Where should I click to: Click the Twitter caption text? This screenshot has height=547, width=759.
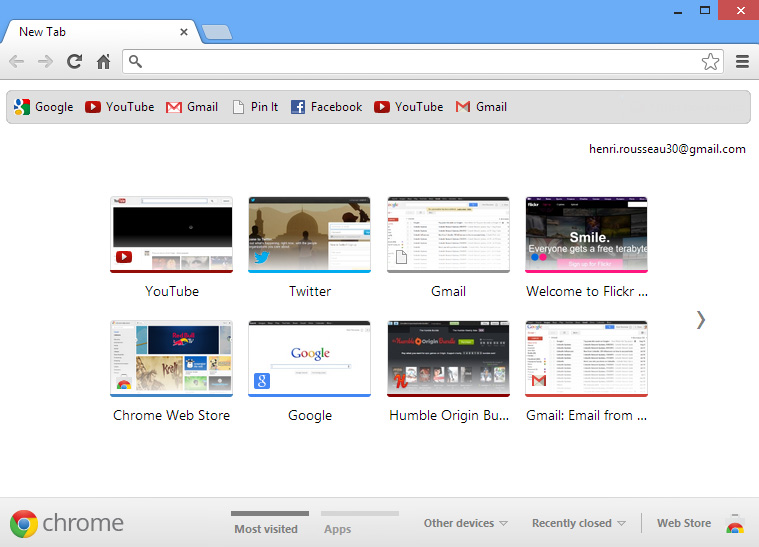(x=310, y=291)
